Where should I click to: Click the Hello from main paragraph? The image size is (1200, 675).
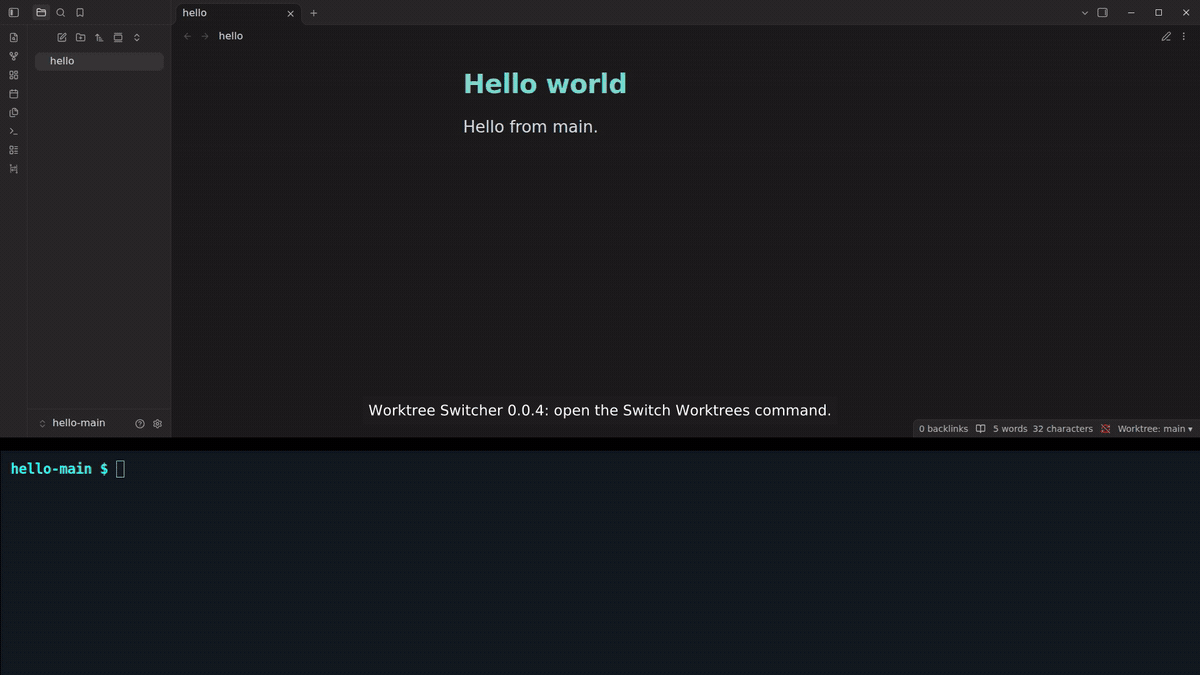530,127
